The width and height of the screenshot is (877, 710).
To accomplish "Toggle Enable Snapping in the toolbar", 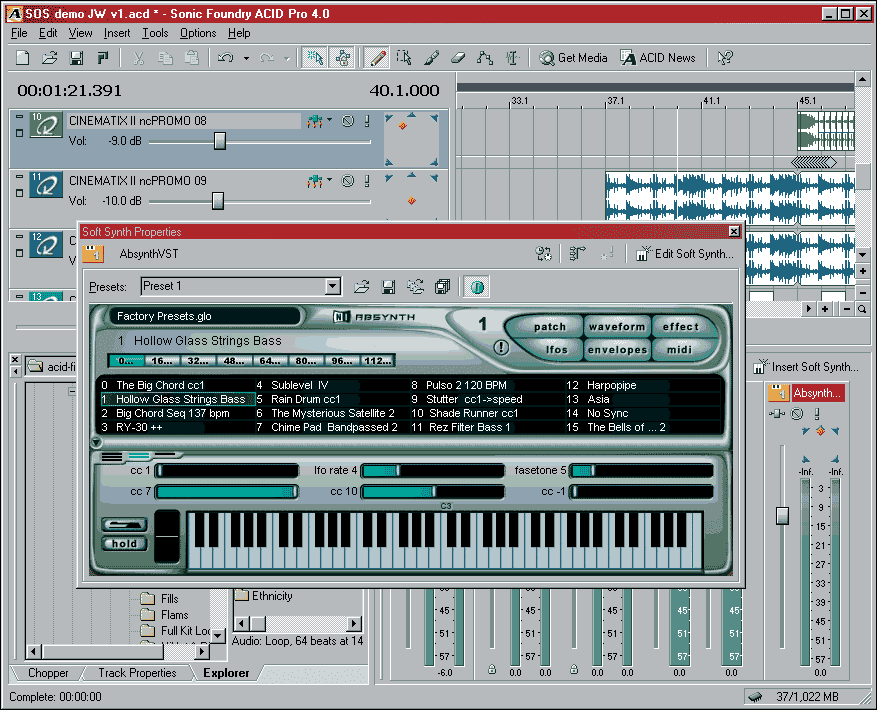I will [x=315, y=58].
